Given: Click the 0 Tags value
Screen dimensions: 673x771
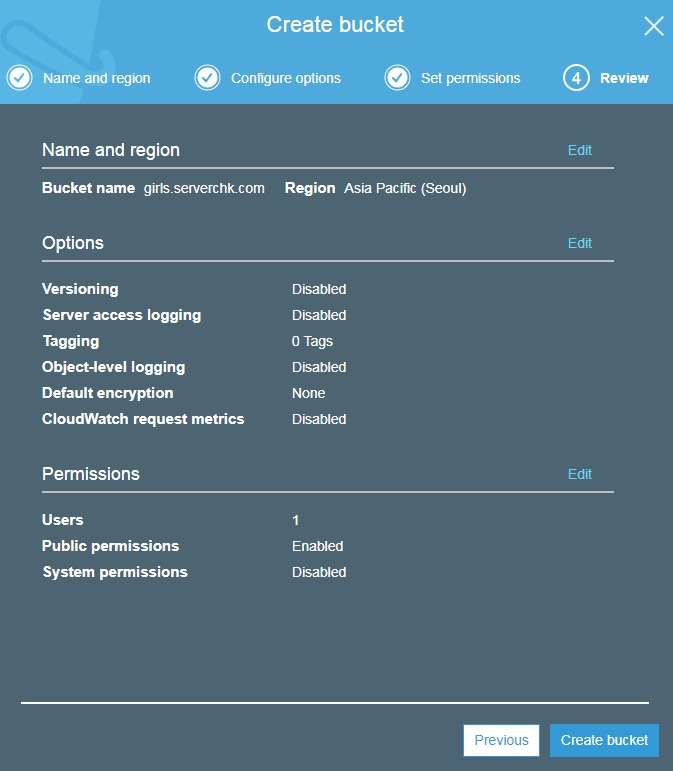Looking at the screenshot, I should click(312, 341).
